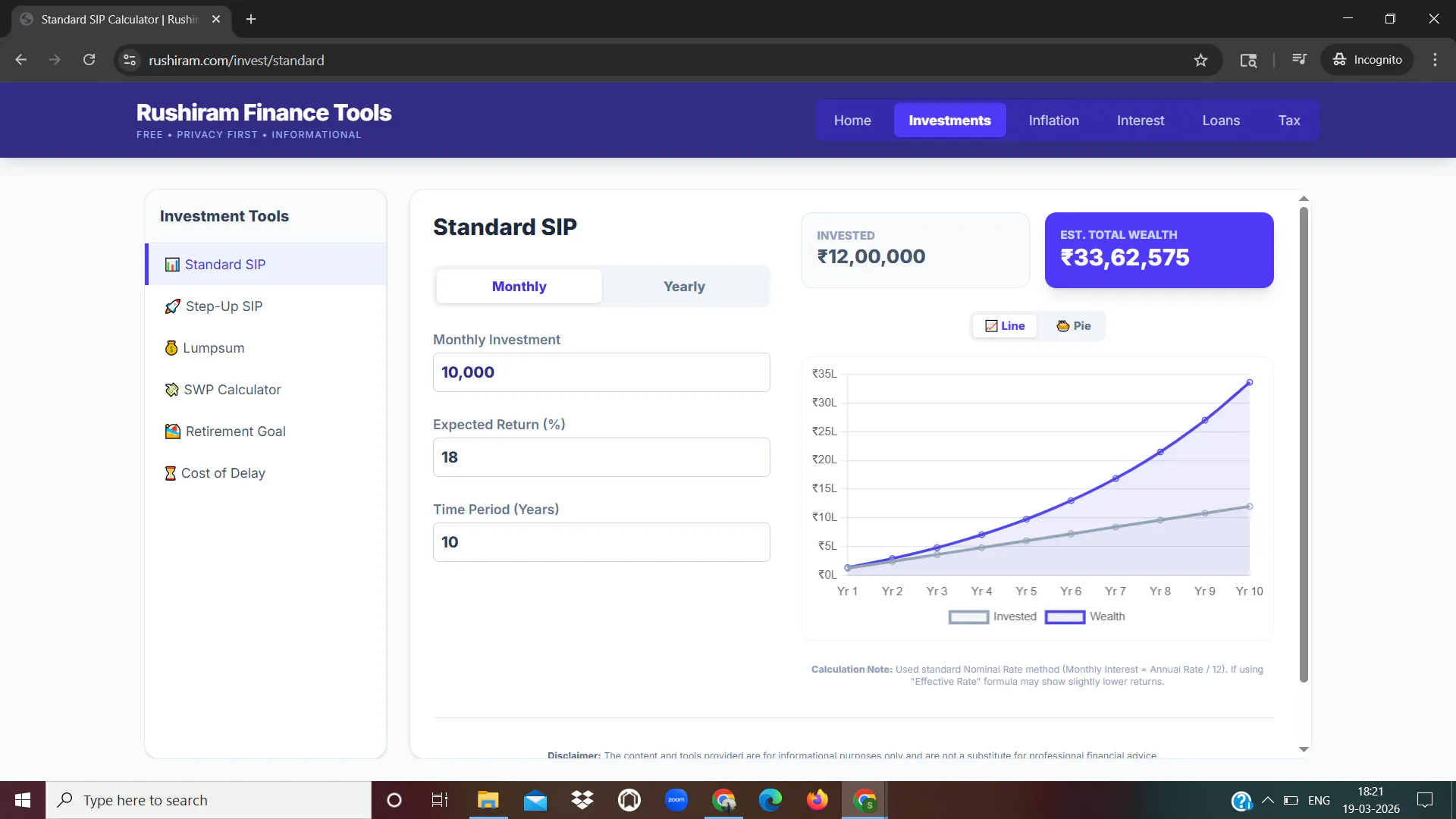Show the Line chart view

pyautogui.click(x=1005, y=326)
